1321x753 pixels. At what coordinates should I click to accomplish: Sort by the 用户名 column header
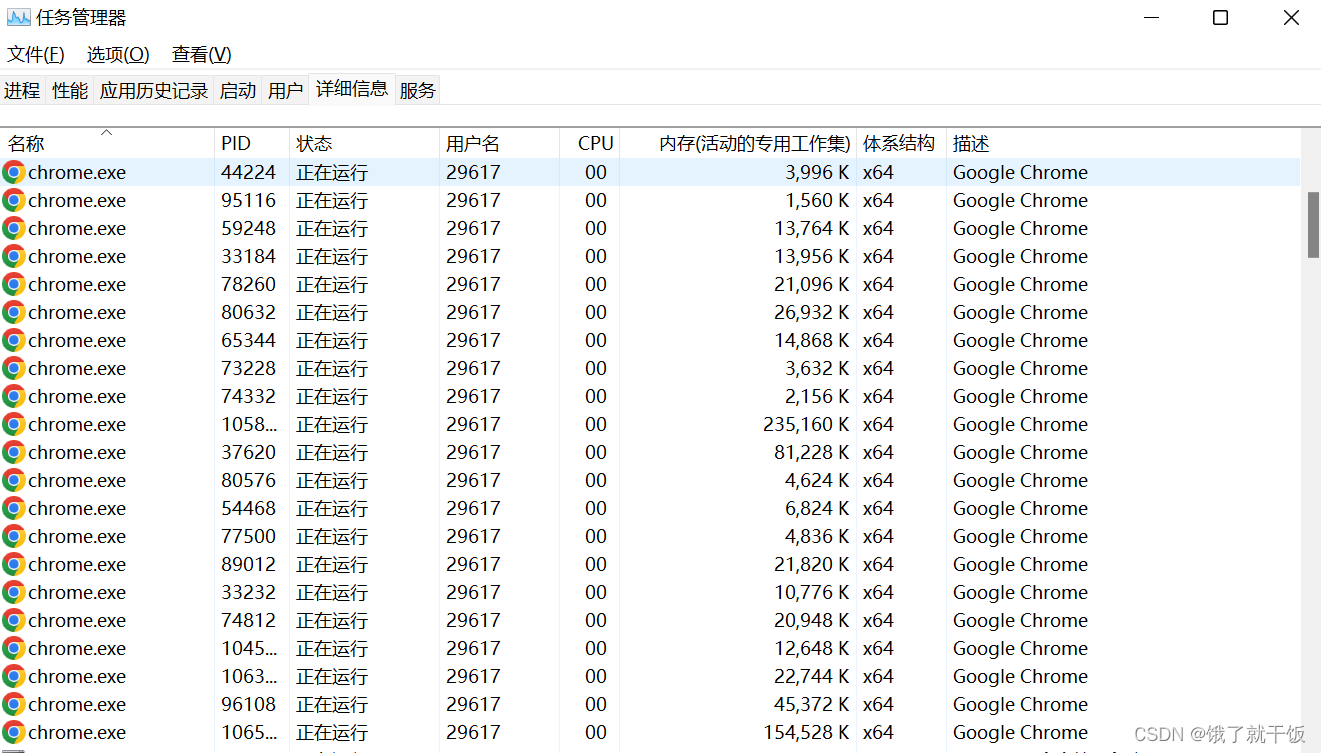point(499,143)
